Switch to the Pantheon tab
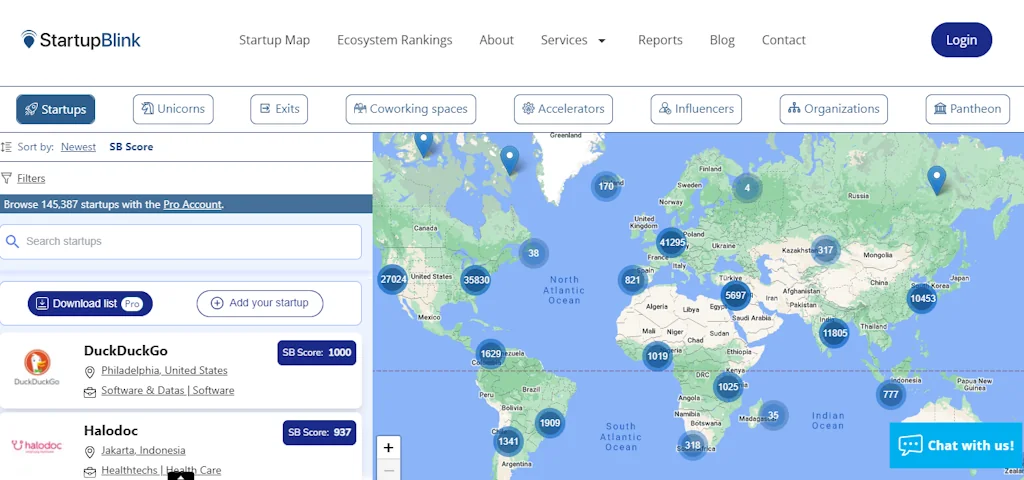Viewport: 1024px width, 480px height. pyautogui.click(x=968, y=109)
